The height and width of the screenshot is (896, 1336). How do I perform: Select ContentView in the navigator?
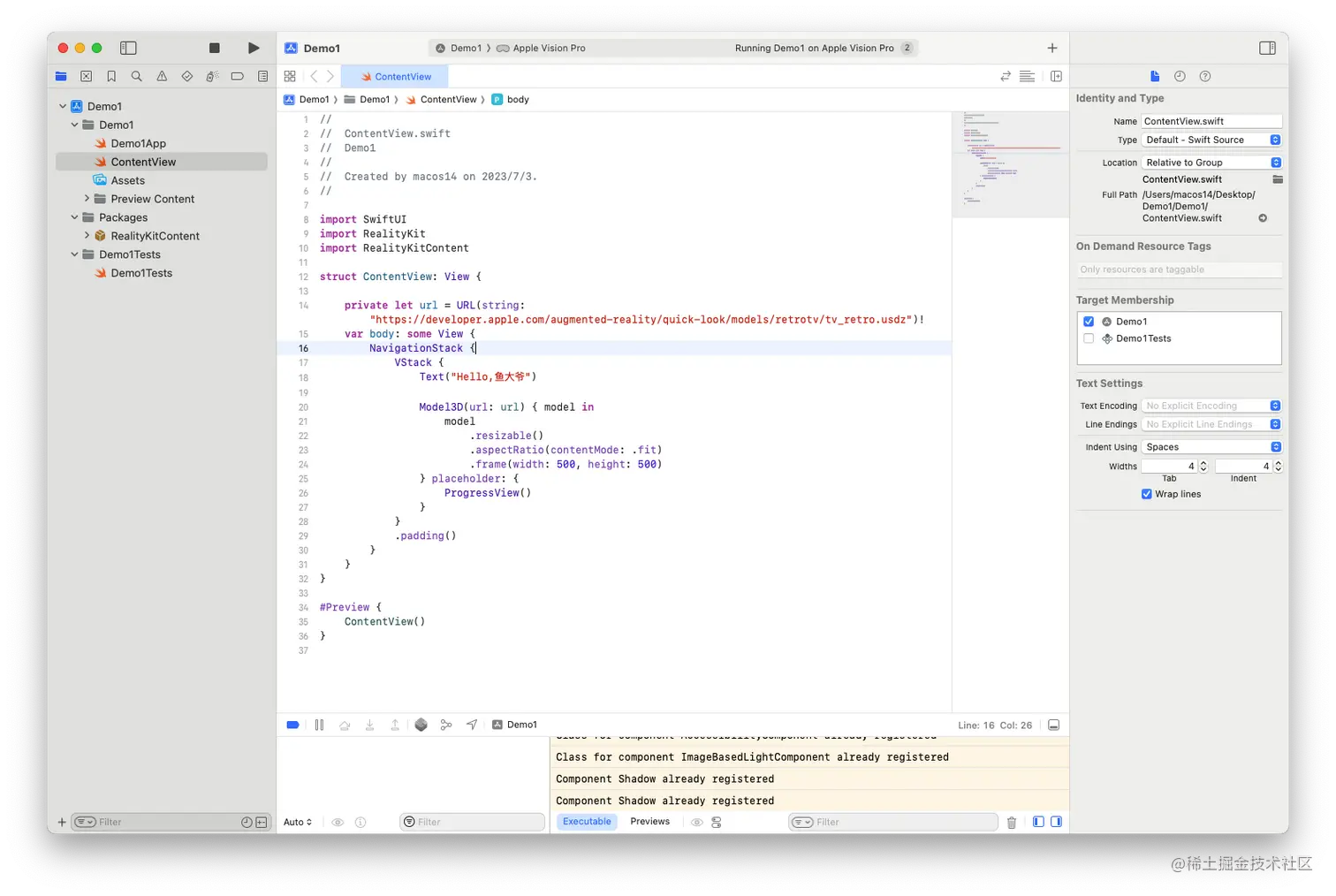(x=162, y=162)
